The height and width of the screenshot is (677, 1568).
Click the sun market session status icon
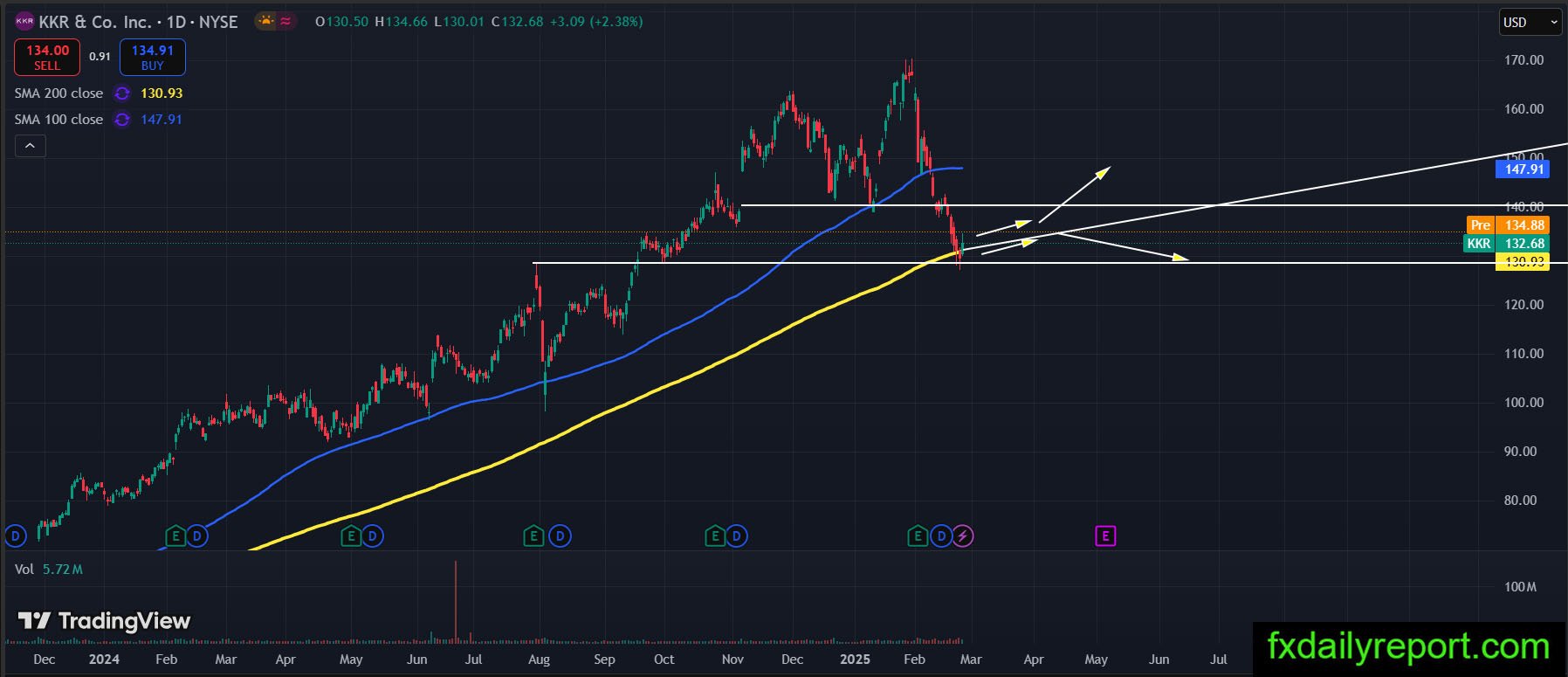point(265,21)
